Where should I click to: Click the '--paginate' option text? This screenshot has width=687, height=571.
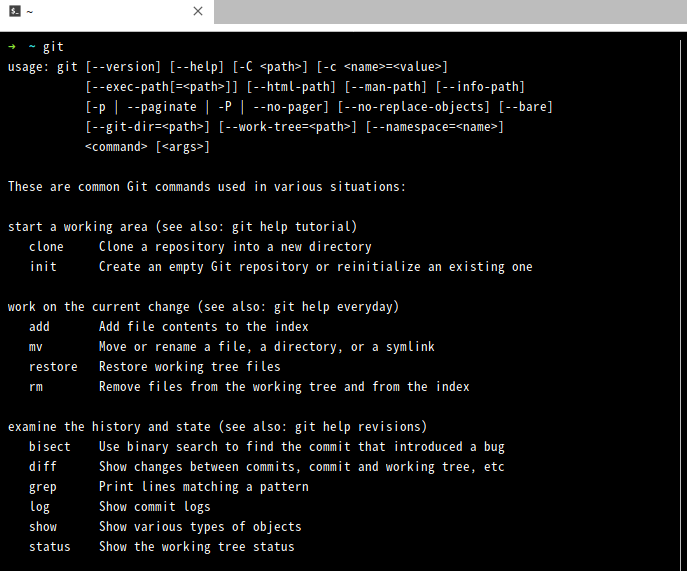click(162, 107)
